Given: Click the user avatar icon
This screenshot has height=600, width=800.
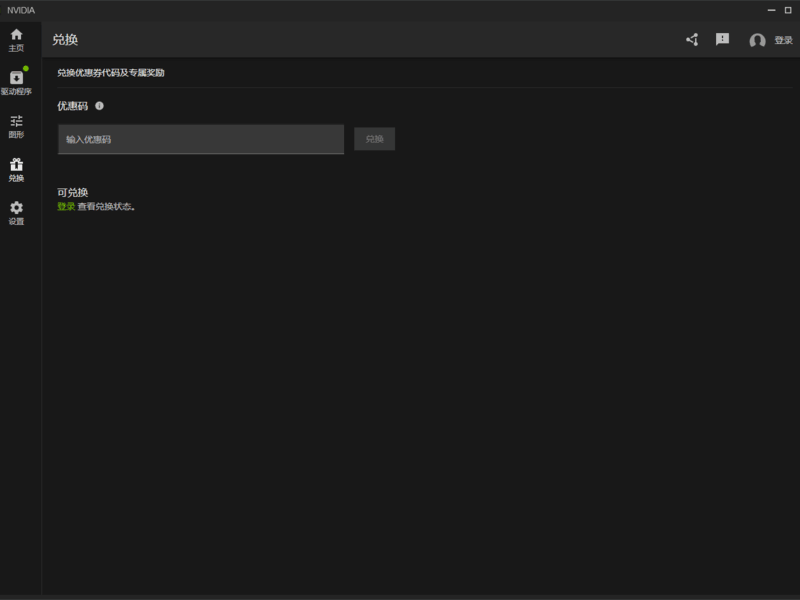Looking at the screenshot, I should tap(757, 40).
